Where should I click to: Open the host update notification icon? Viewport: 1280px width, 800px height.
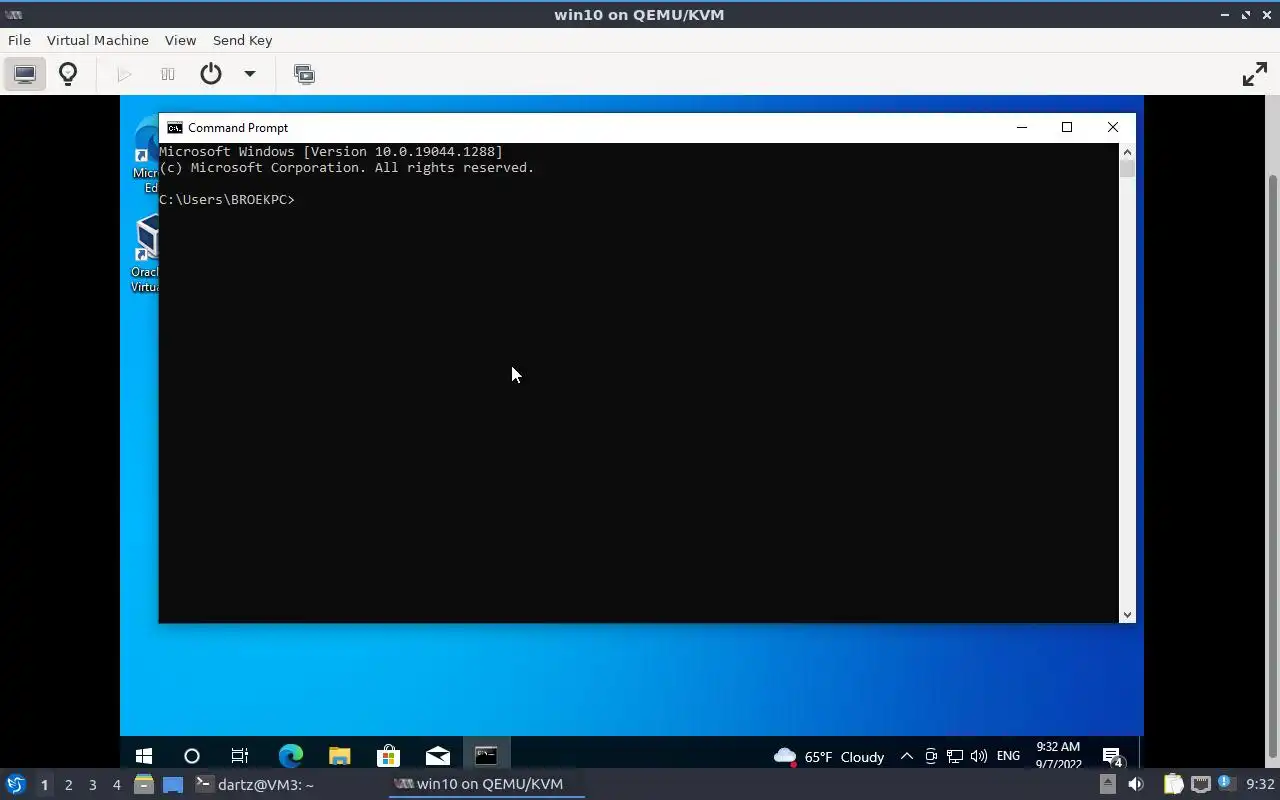coord(1225,784)
